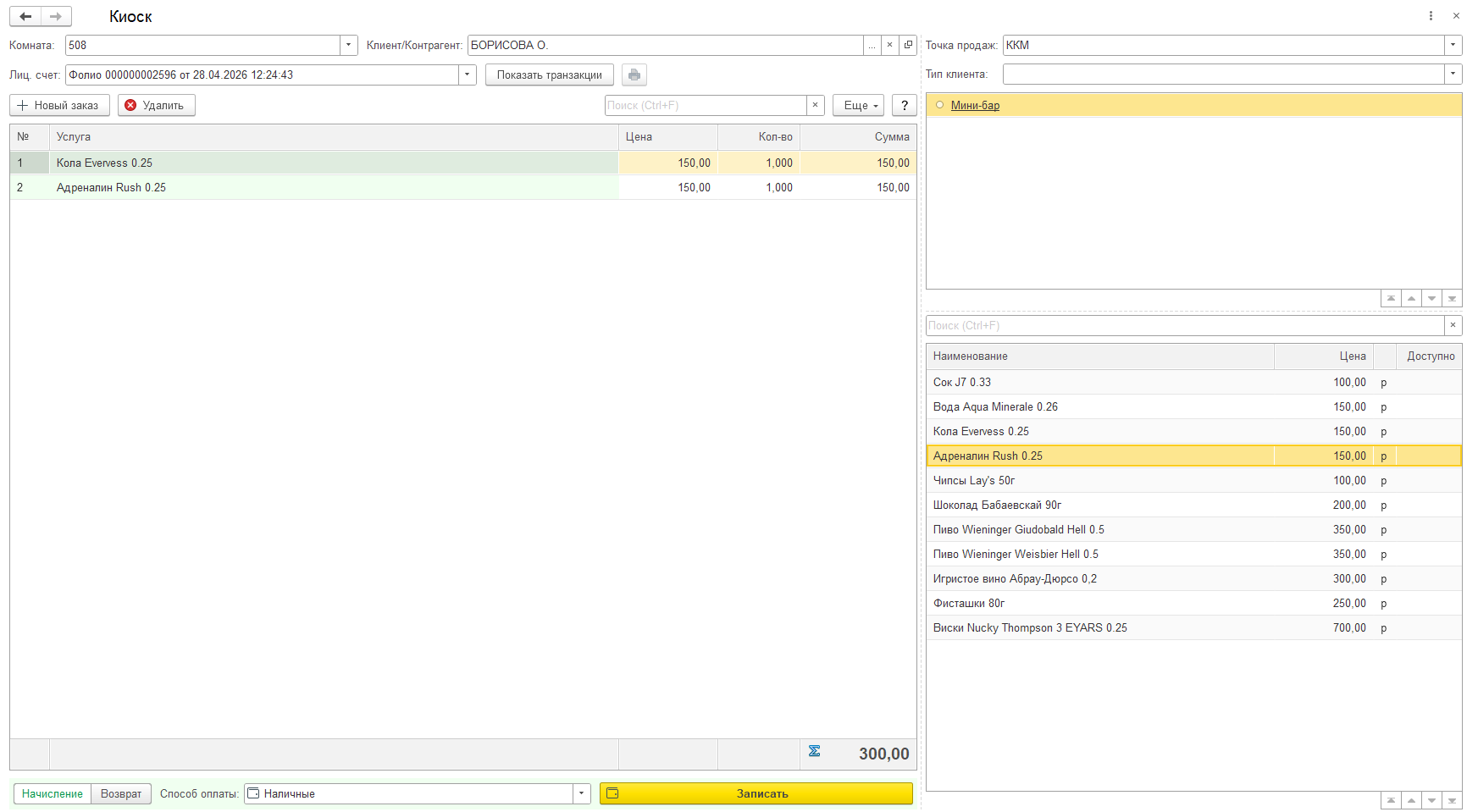Screen dimensions: 1478x812
Task: Print the folio with the printer icon
Action: pyautogui.click(x=634, y=75)
